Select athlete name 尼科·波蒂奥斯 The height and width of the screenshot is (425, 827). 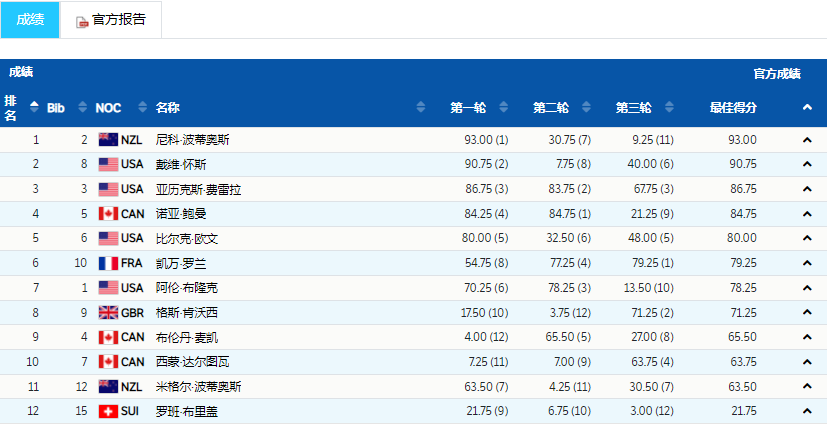point(193,140)
